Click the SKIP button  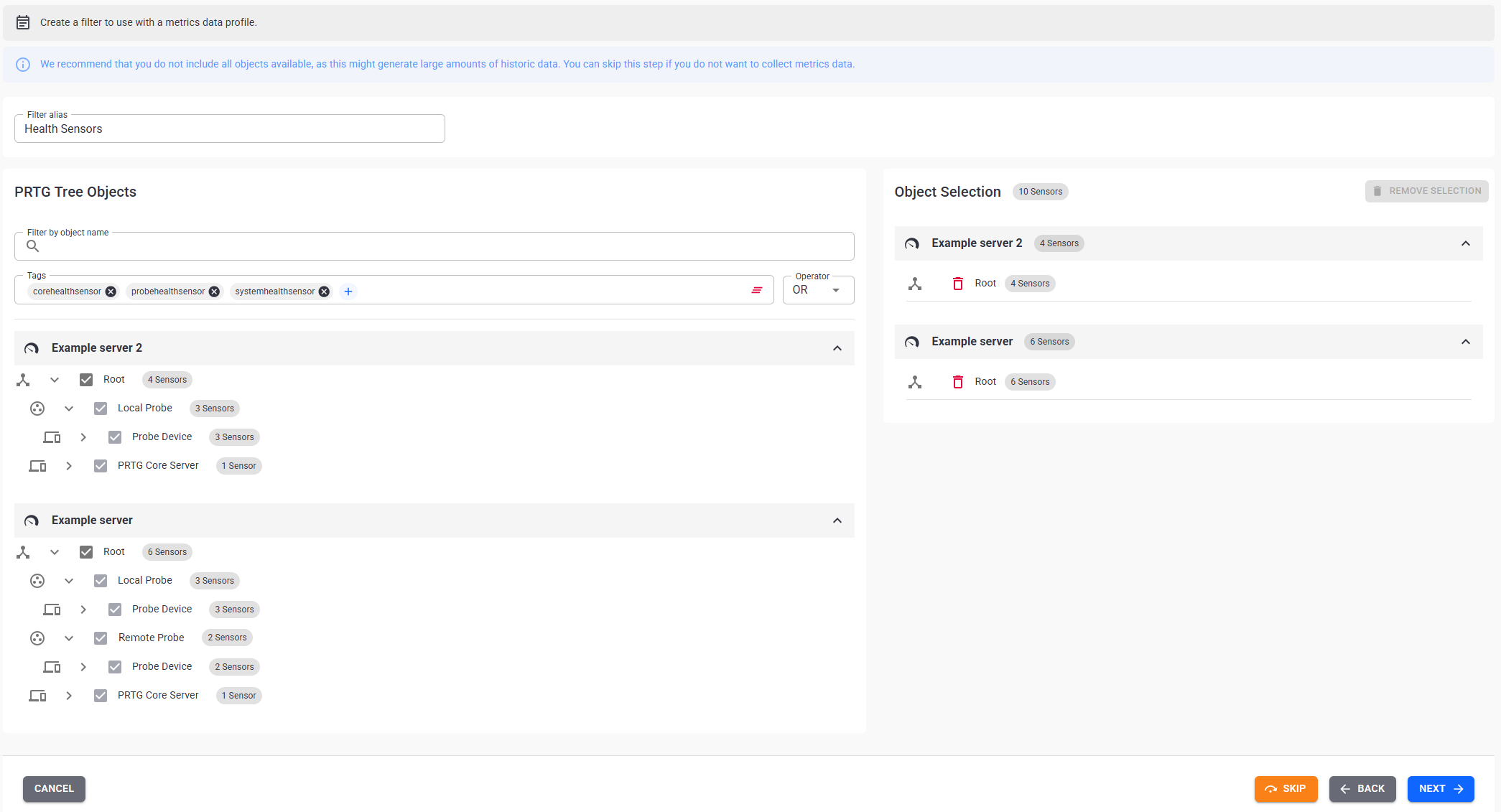1286,788
